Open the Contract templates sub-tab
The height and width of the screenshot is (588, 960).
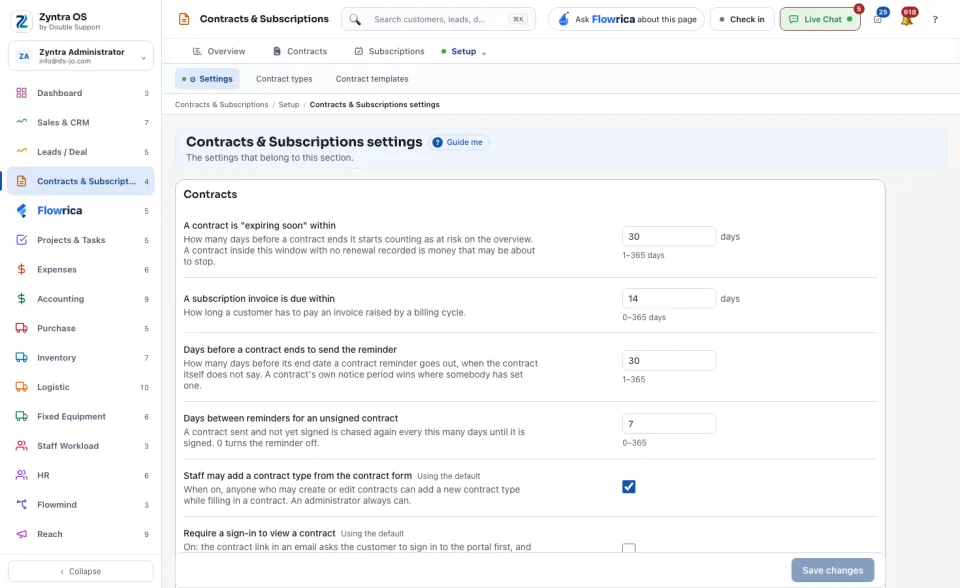tap(372, 79)
